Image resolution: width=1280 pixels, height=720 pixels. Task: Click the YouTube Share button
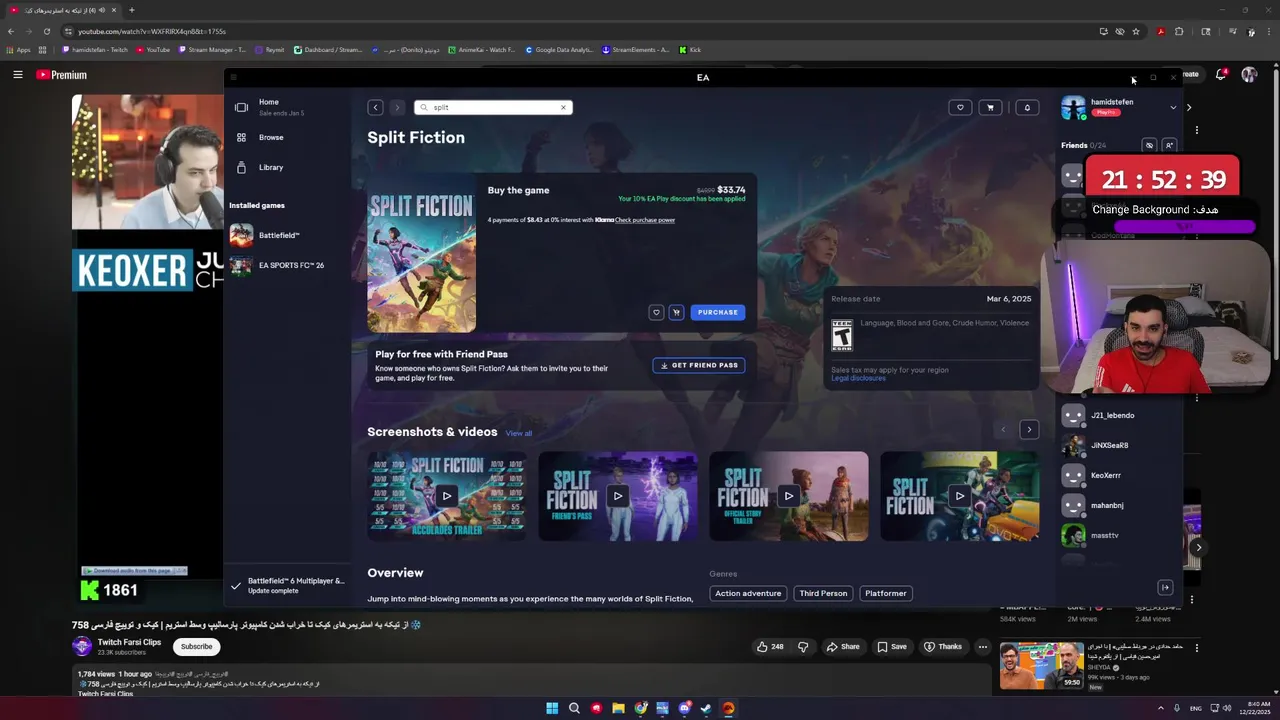click(x=843, y=647)
